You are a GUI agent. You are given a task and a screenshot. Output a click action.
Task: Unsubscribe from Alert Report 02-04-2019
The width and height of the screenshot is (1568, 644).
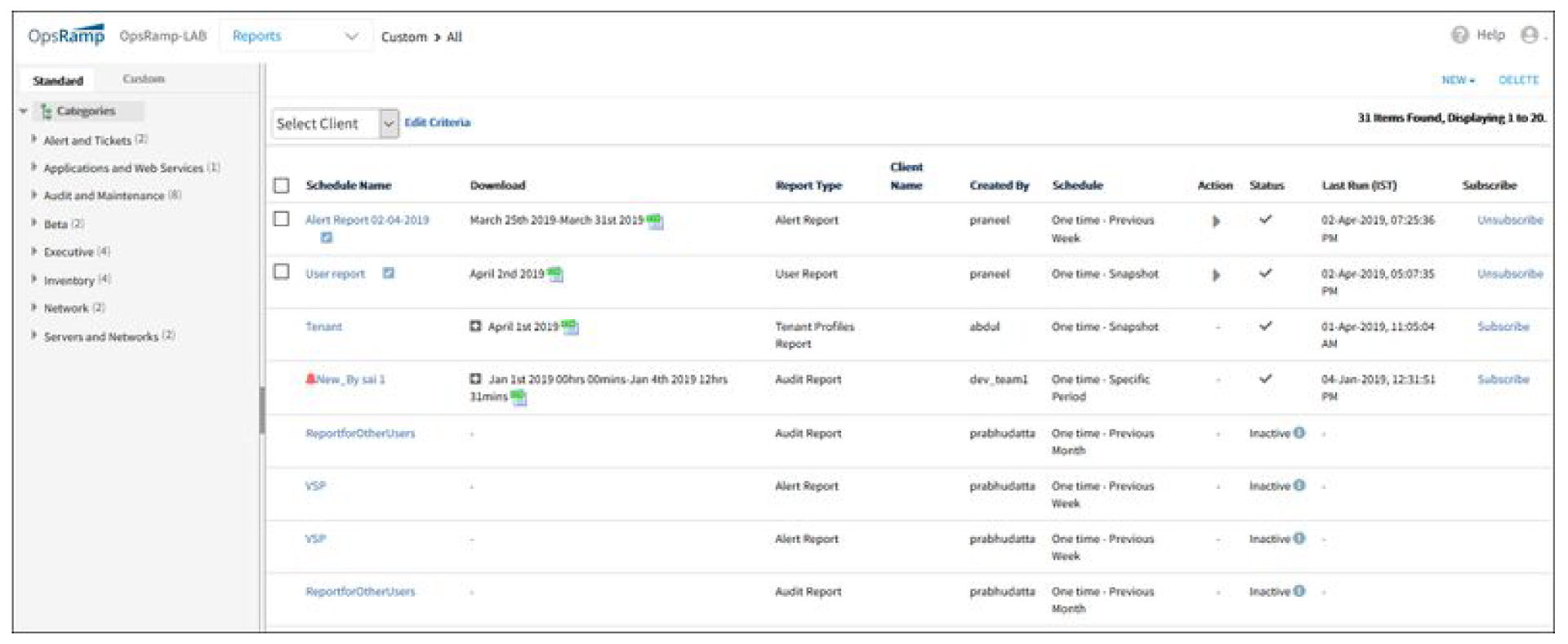(1510, 220)
